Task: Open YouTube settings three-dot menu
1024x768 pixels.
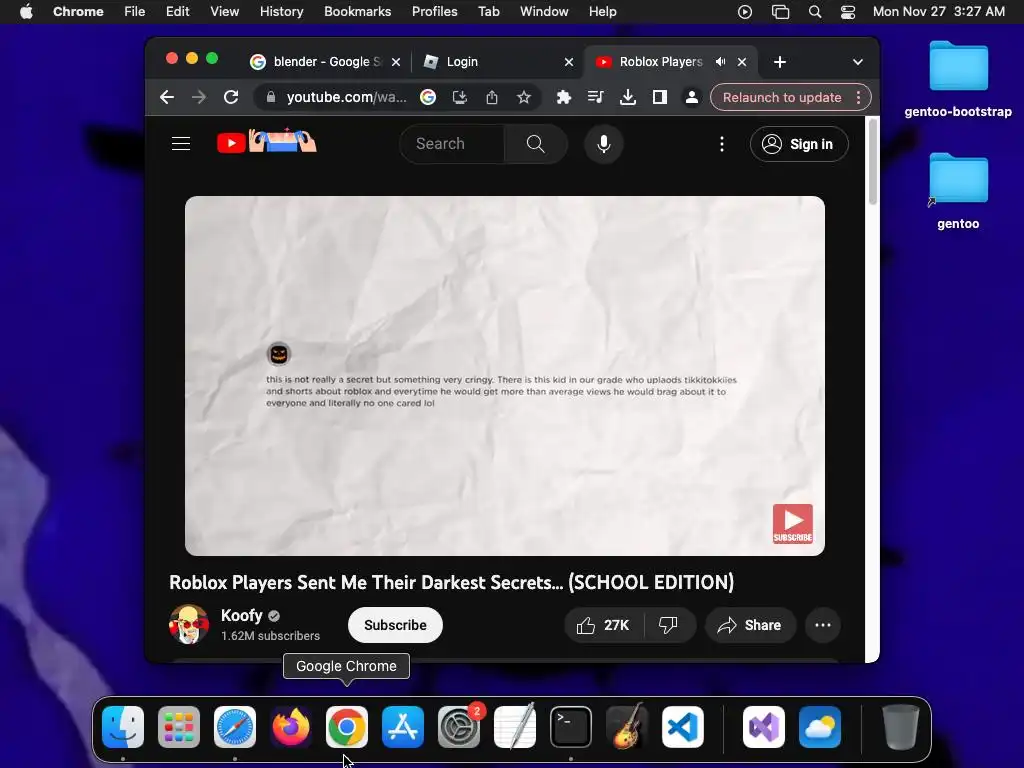Action: click(722, 144)
